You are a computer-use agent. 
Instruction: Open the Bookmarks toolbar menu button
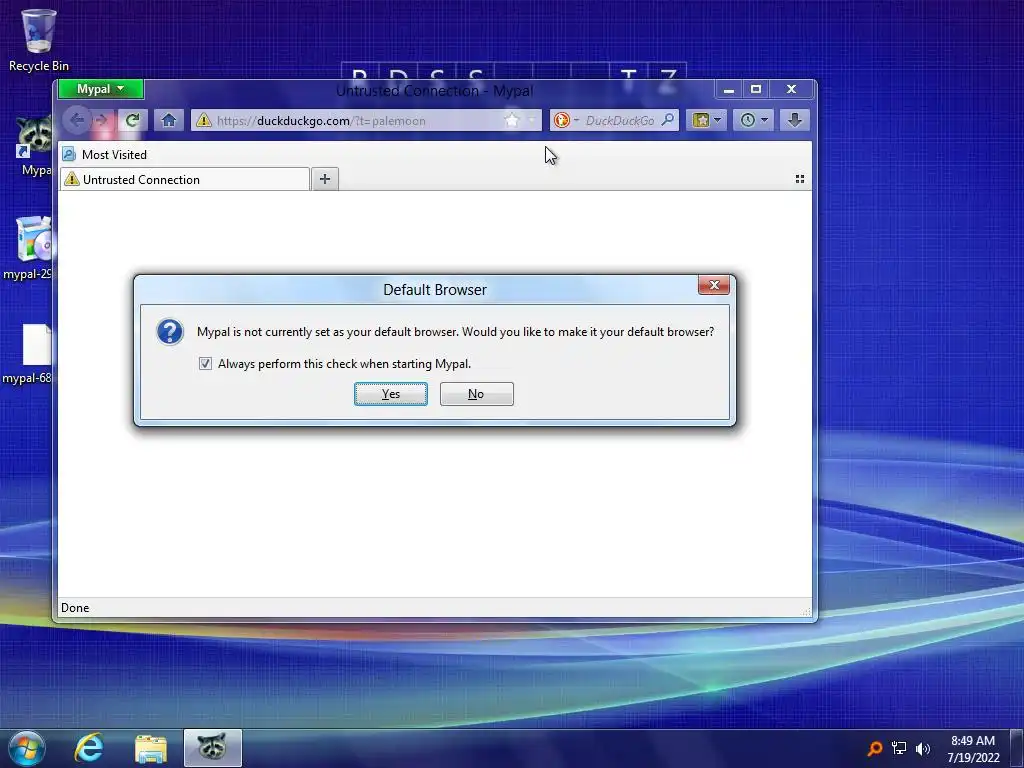706,120
